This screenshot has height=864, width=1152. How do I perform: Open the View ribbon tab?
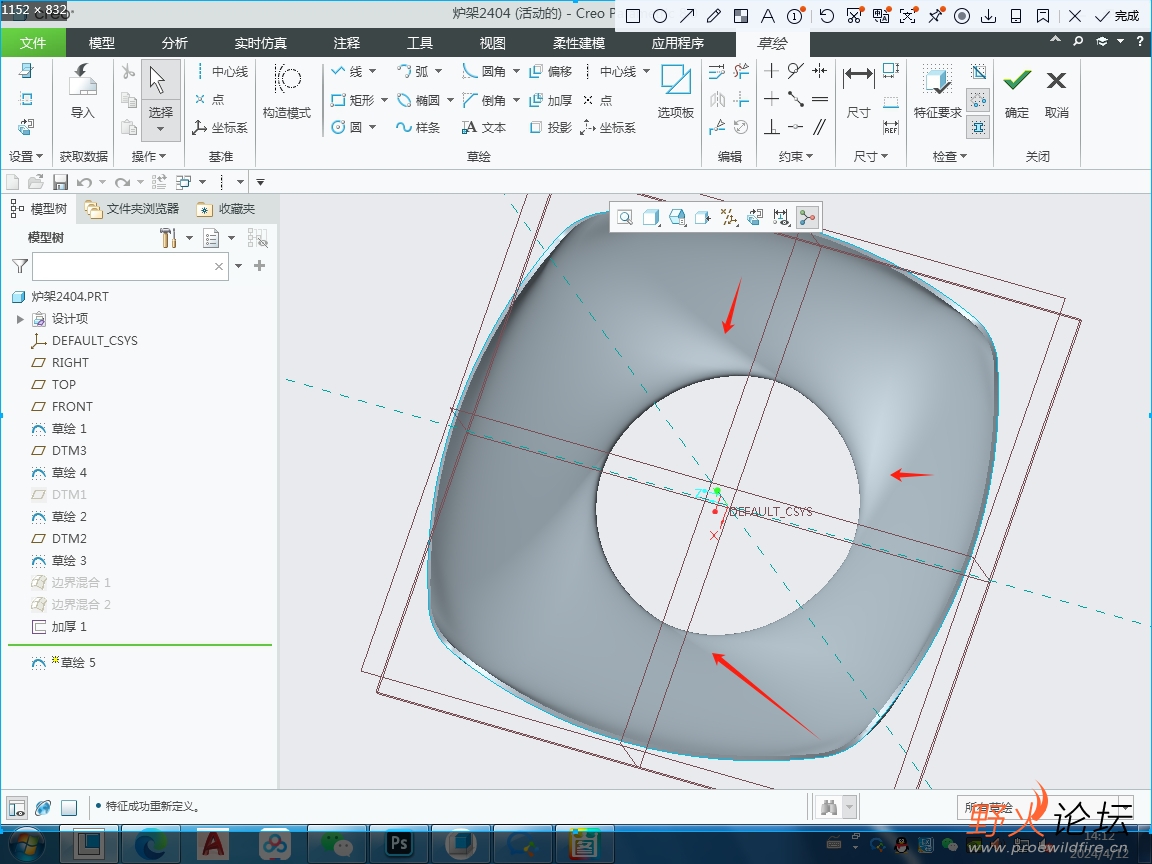[492, 43]
